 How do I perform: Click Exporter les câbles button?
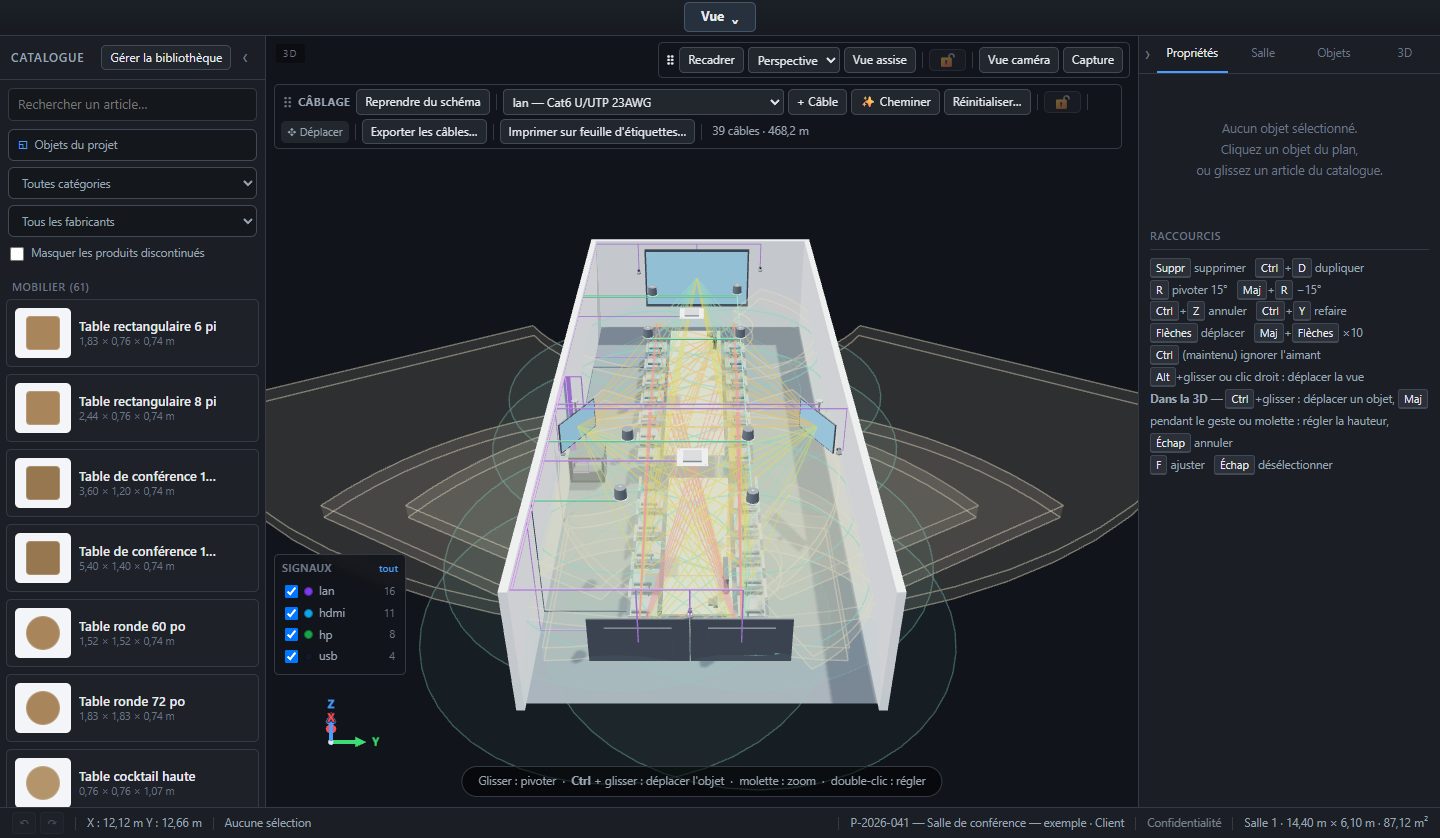(426, 132)
